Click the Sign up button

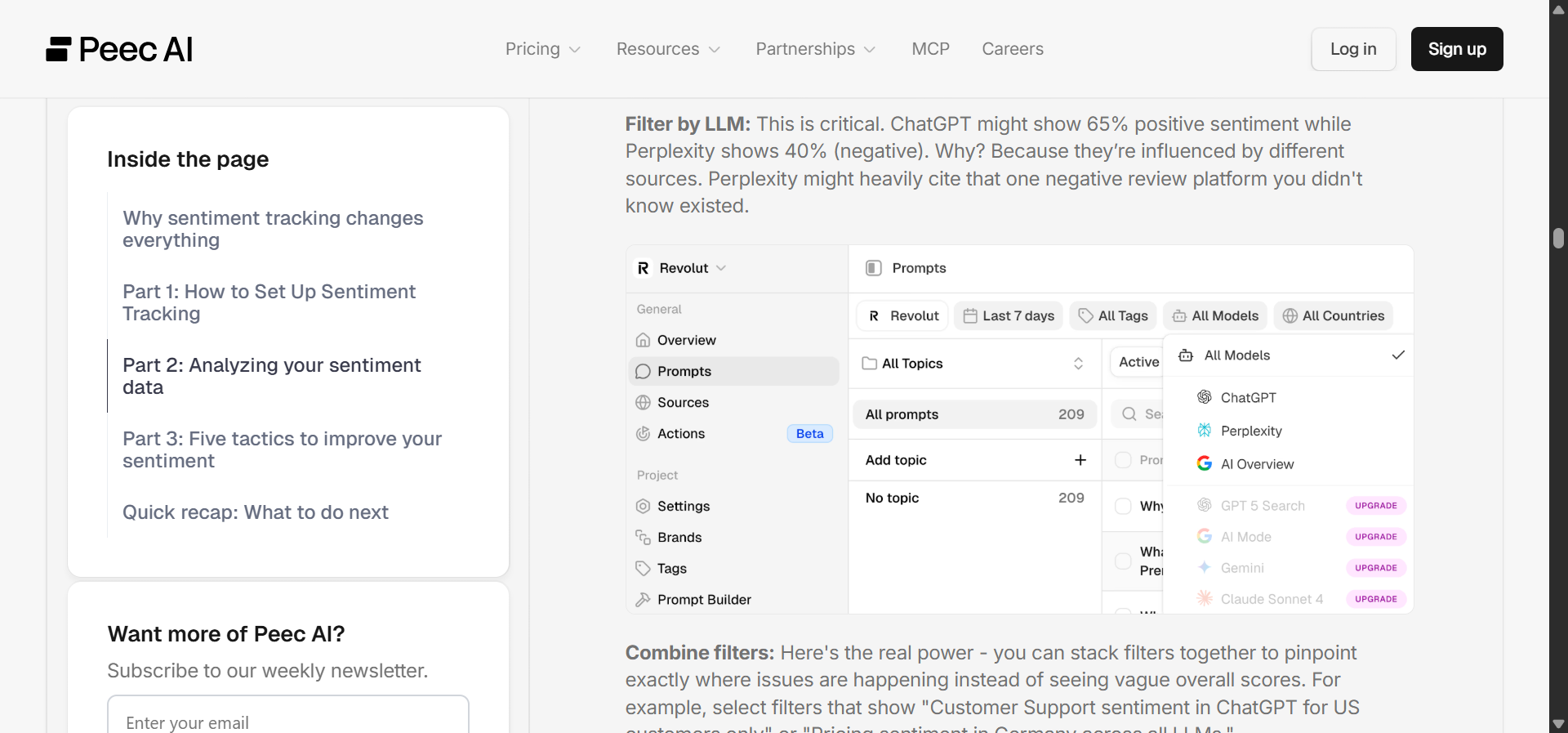1457,49
